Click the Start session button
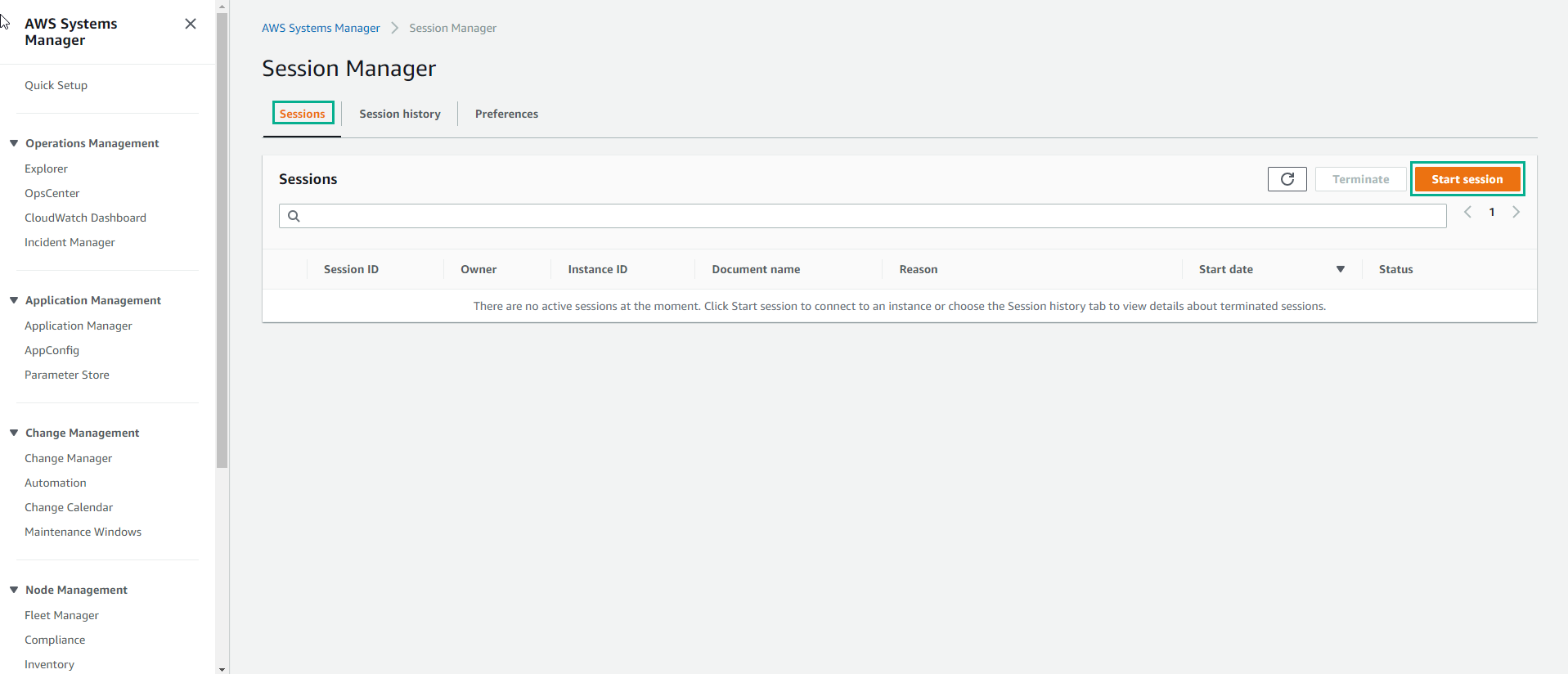This screenshot has height=674, width=1568. click(1467, 179)
